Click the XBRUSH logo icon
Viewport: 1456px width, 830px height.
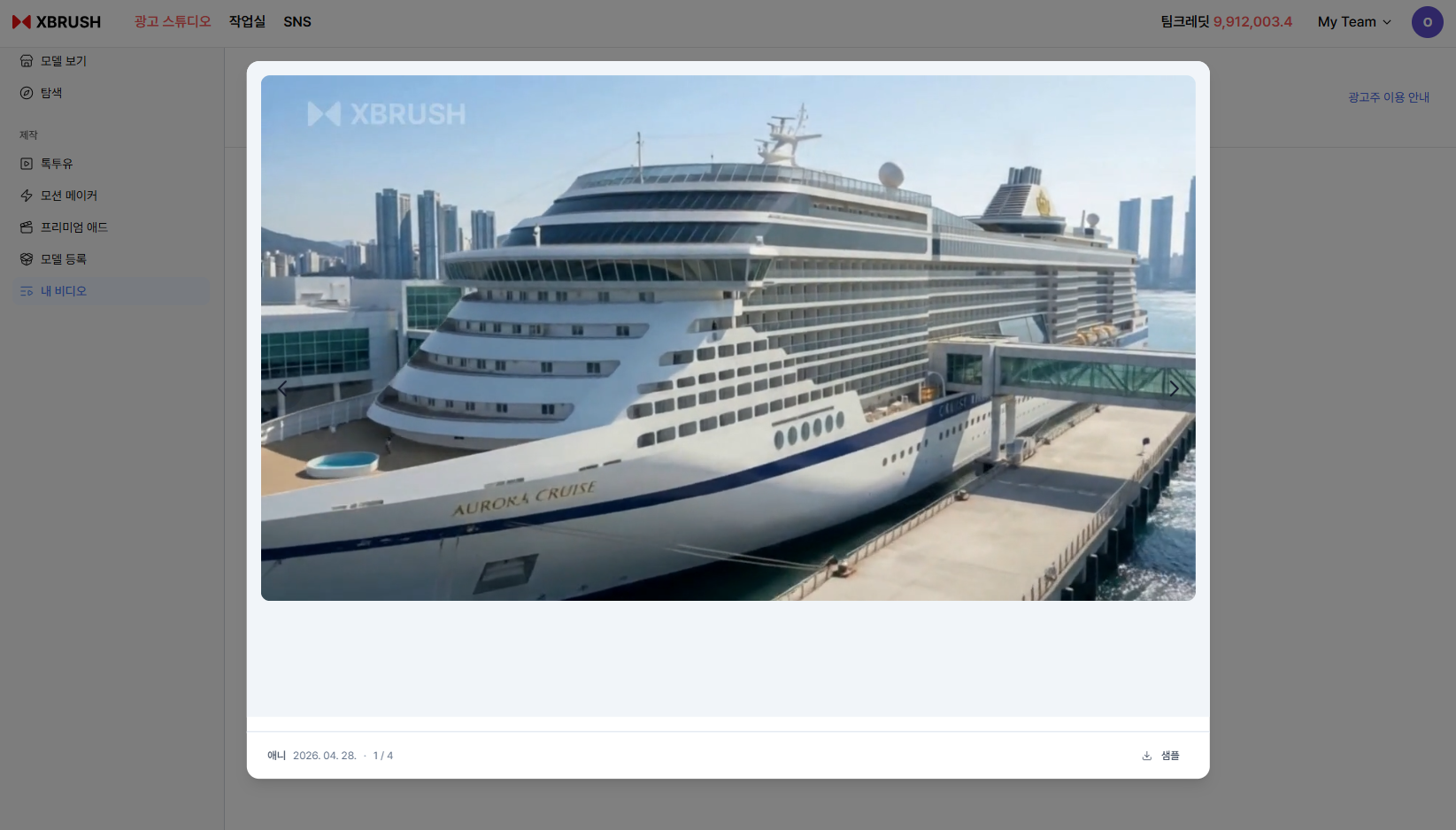click(22, 22)
